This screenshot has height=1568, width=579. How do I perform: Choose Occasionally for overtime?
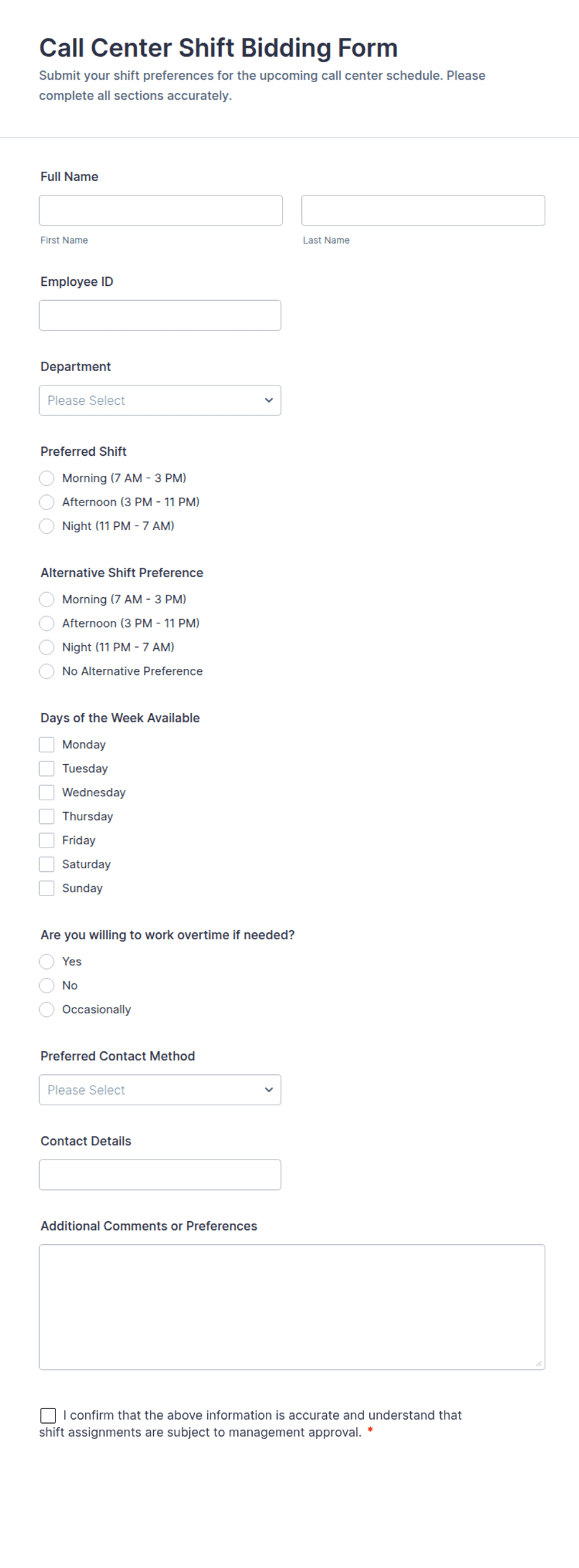click(x=47, y=1009)
